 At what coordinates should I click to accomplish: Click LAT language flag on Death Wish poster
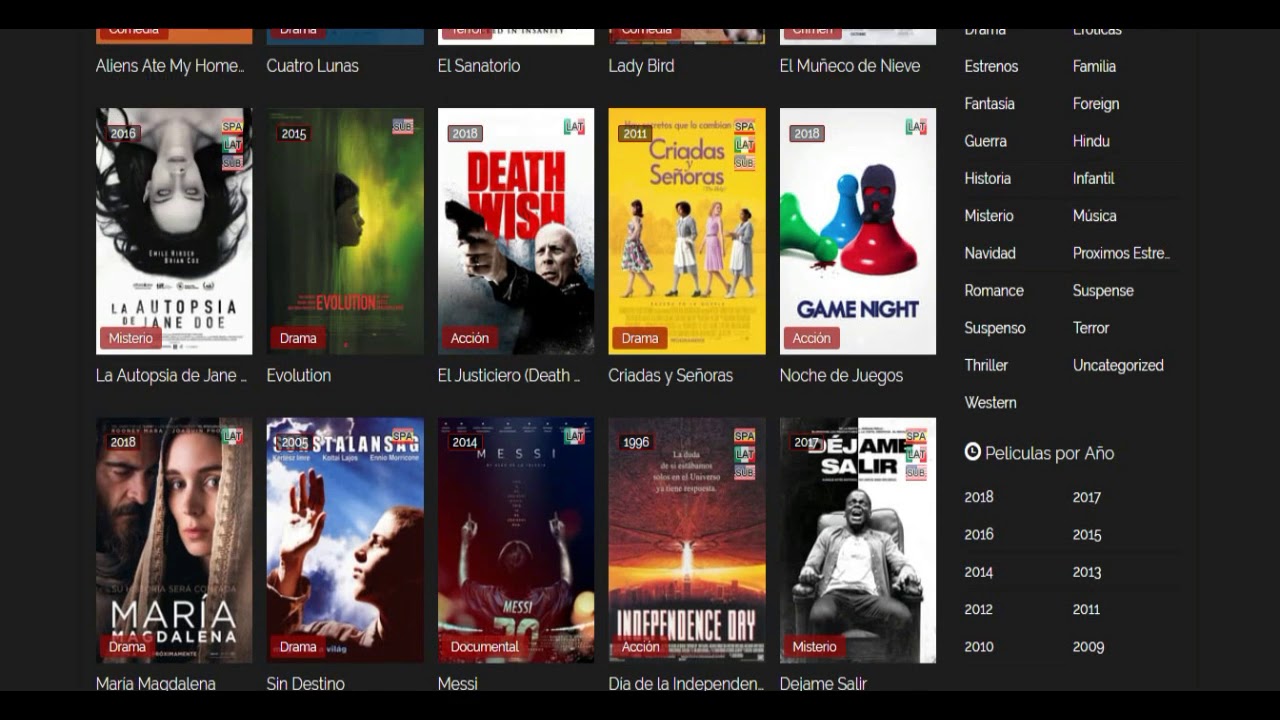click(x=574, y=127)
